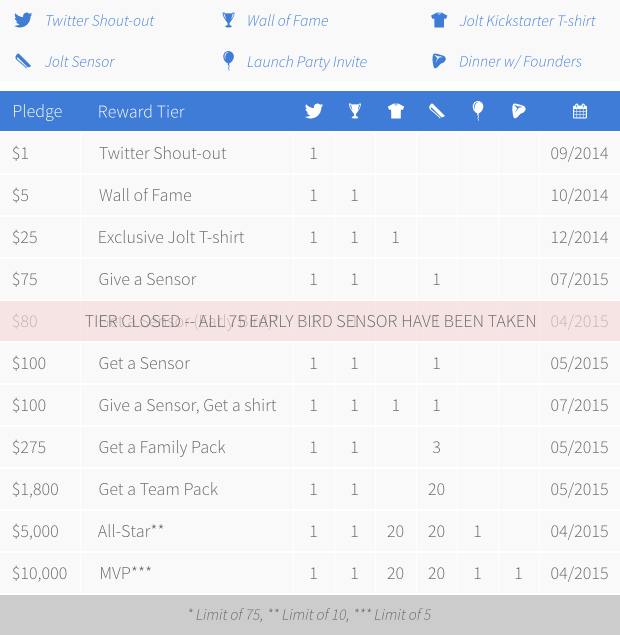Click the faded 04/2015 date in closed tier
The height and width of the screenshot is (635, 620).
(x=579, y=322)
